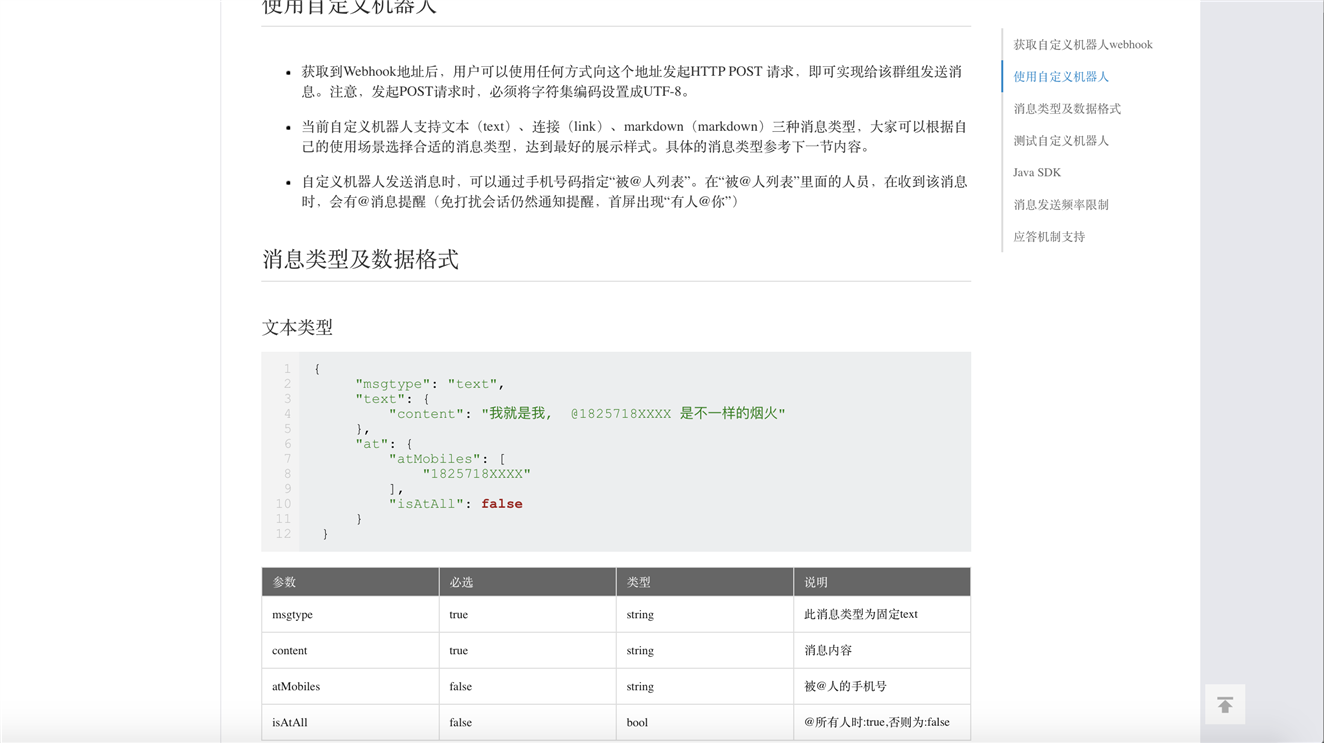
Task: Select the 'atMobiles' parameter cell
Action: (x=350, y=687)
